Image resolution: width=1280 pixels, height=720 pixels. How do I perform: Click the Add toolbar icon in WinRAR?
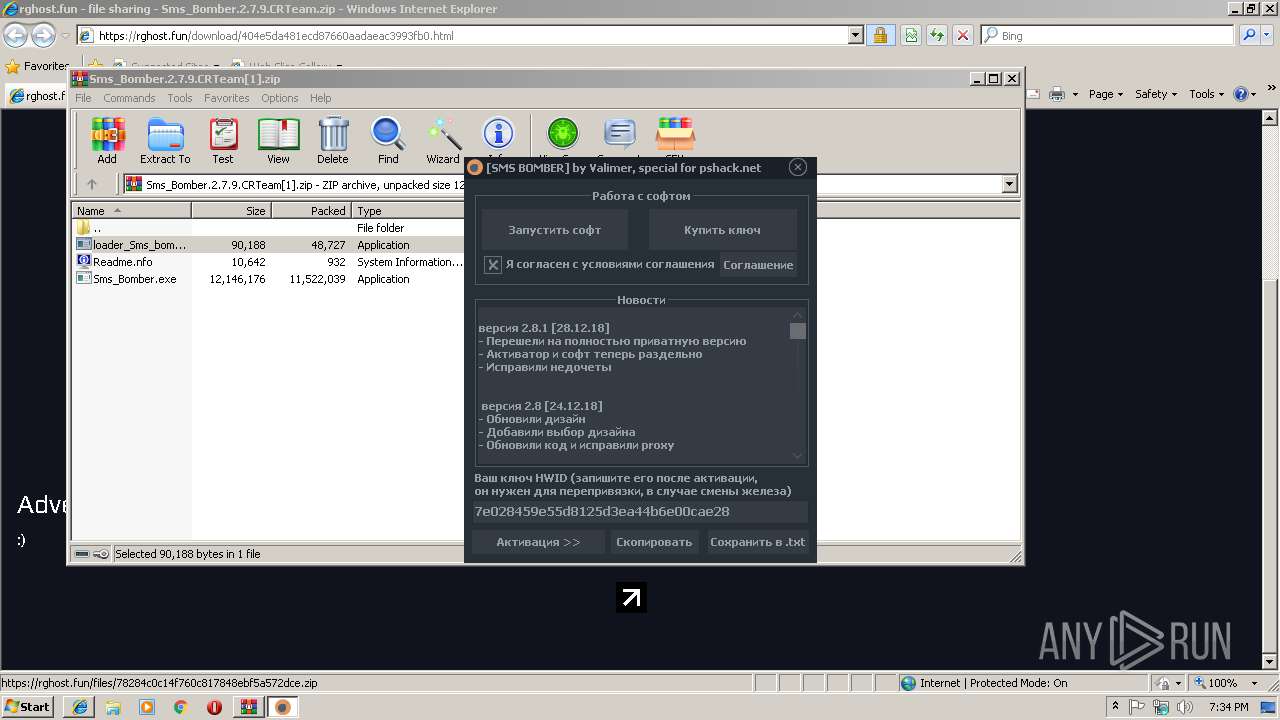[107, 140]
